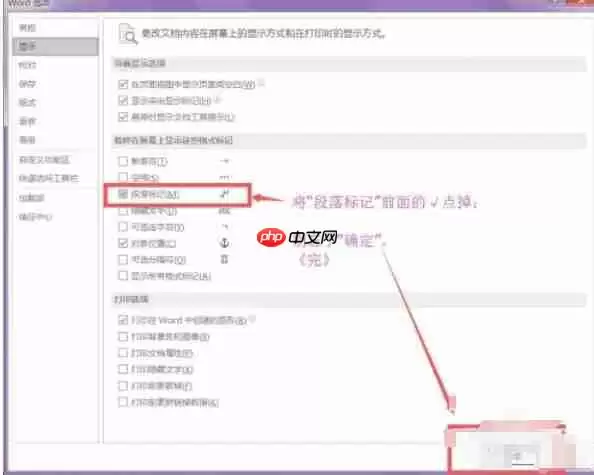
Task: Click the dots icon beside 空格
Action: coord(225,177)
